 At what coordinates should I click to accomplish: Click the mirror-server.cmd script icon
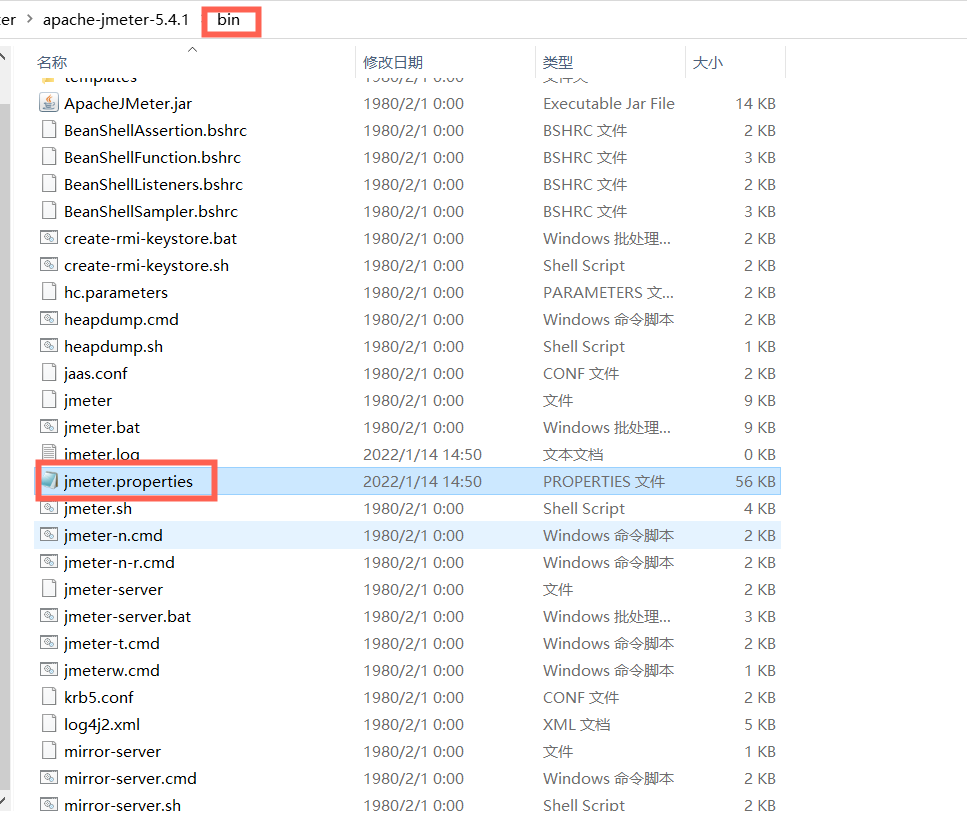click(x=49, y=778)
